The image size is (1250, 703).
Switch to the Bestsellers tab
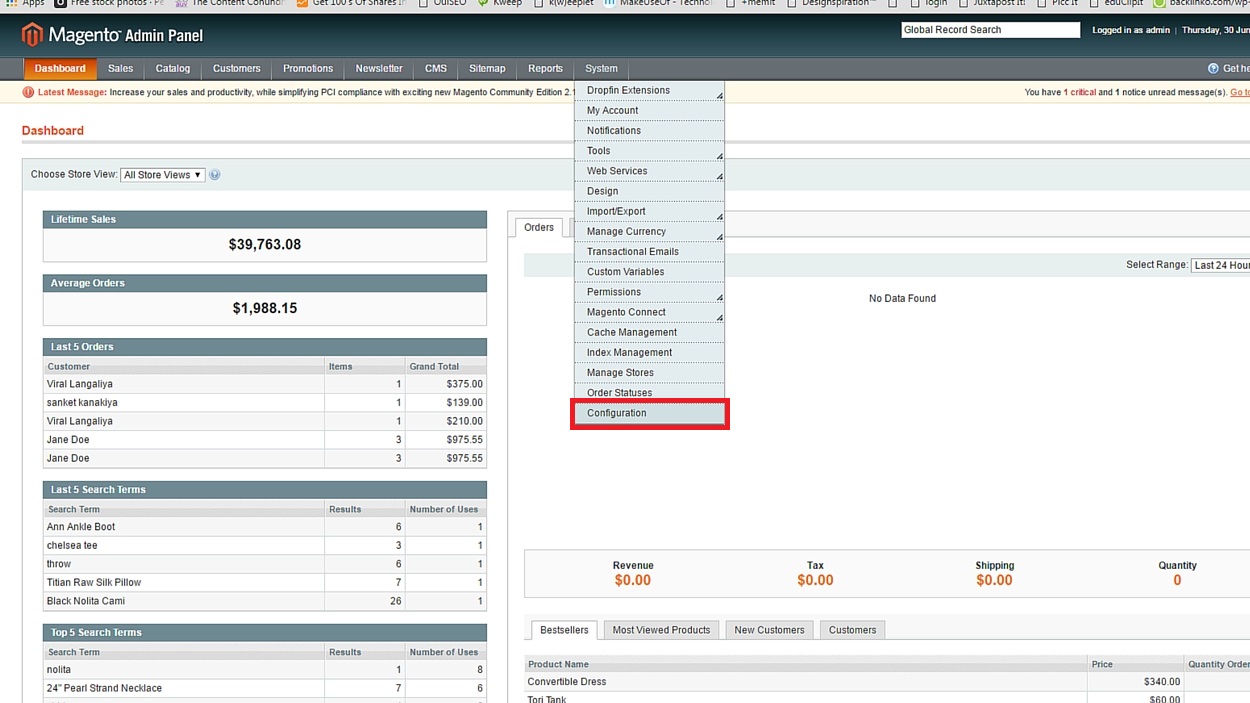[564, 630]
